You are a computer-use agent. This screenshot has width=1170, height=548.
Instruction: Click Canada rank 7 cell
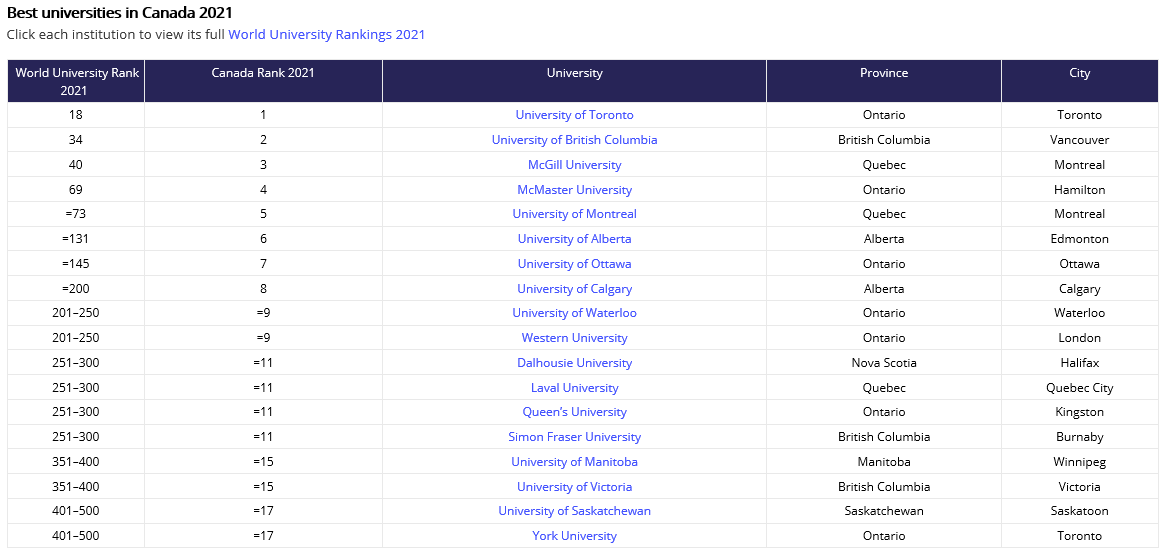[x=263, y=264]
